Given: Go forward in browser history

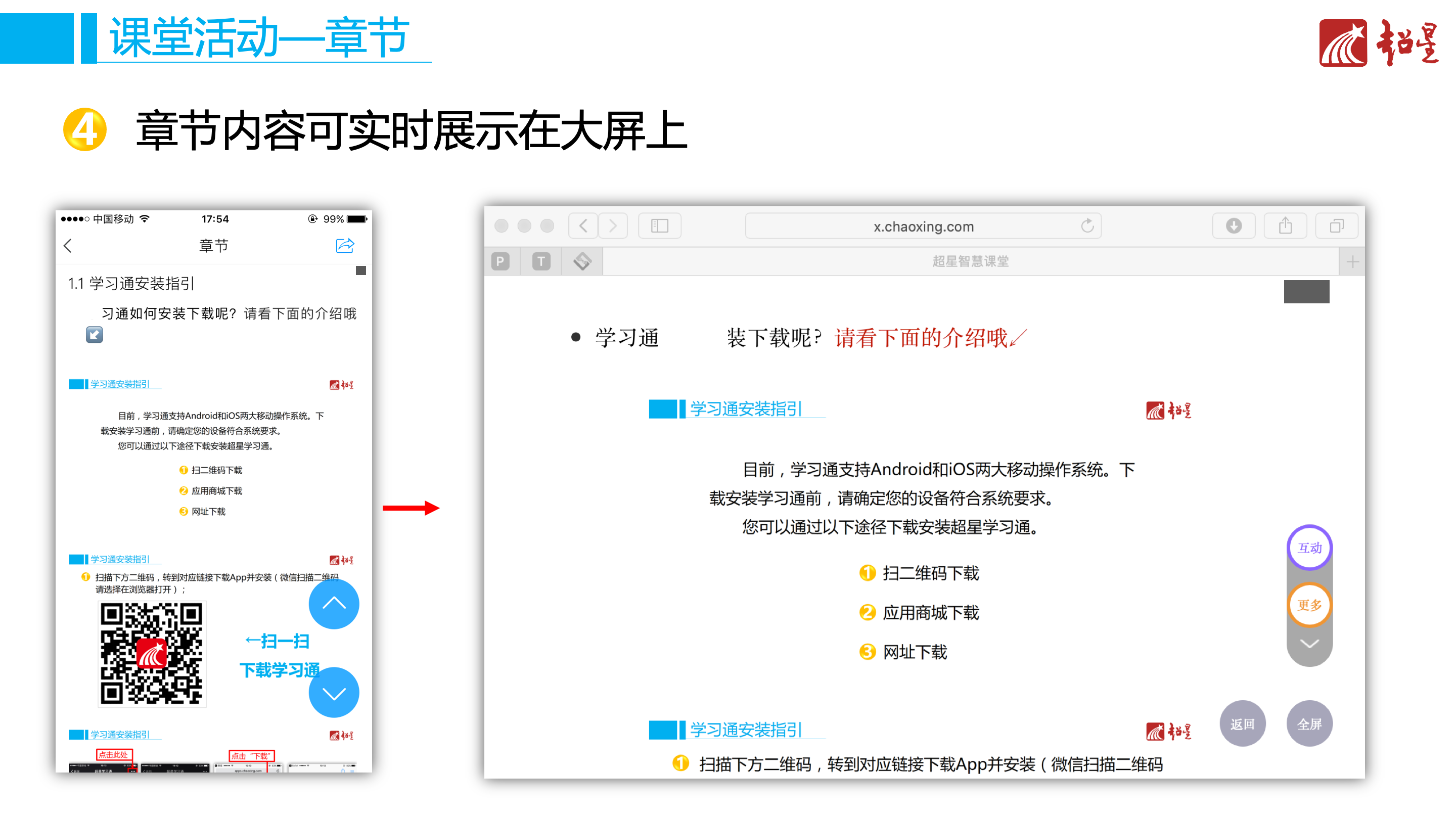Looking at the screenshot, I should click(x=613, y=226).
